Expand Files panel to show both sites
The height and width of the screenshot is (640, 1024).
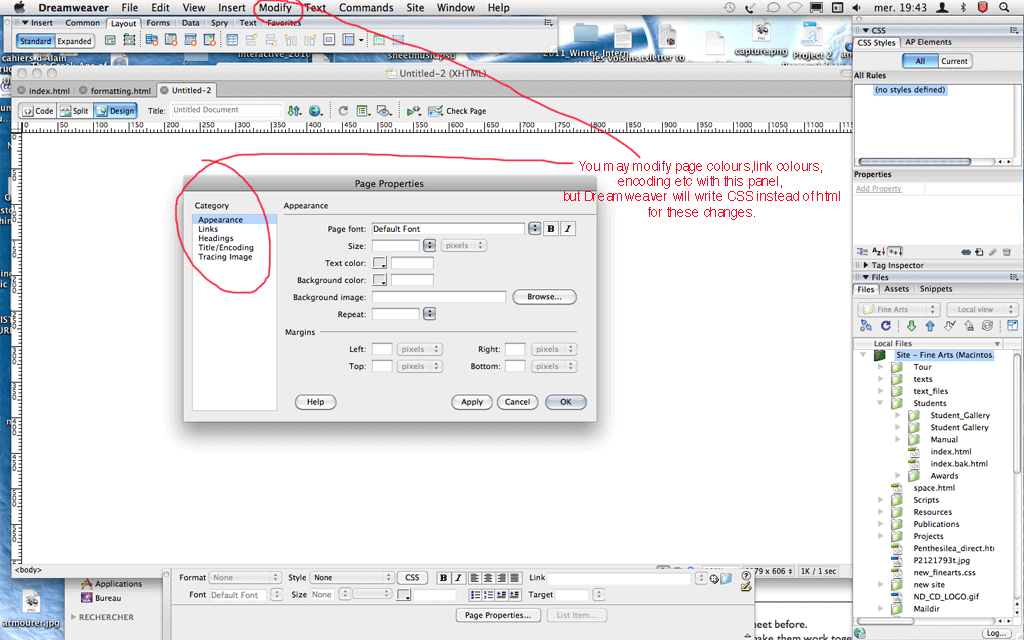pyautogui.click(x=1012, y=325)
